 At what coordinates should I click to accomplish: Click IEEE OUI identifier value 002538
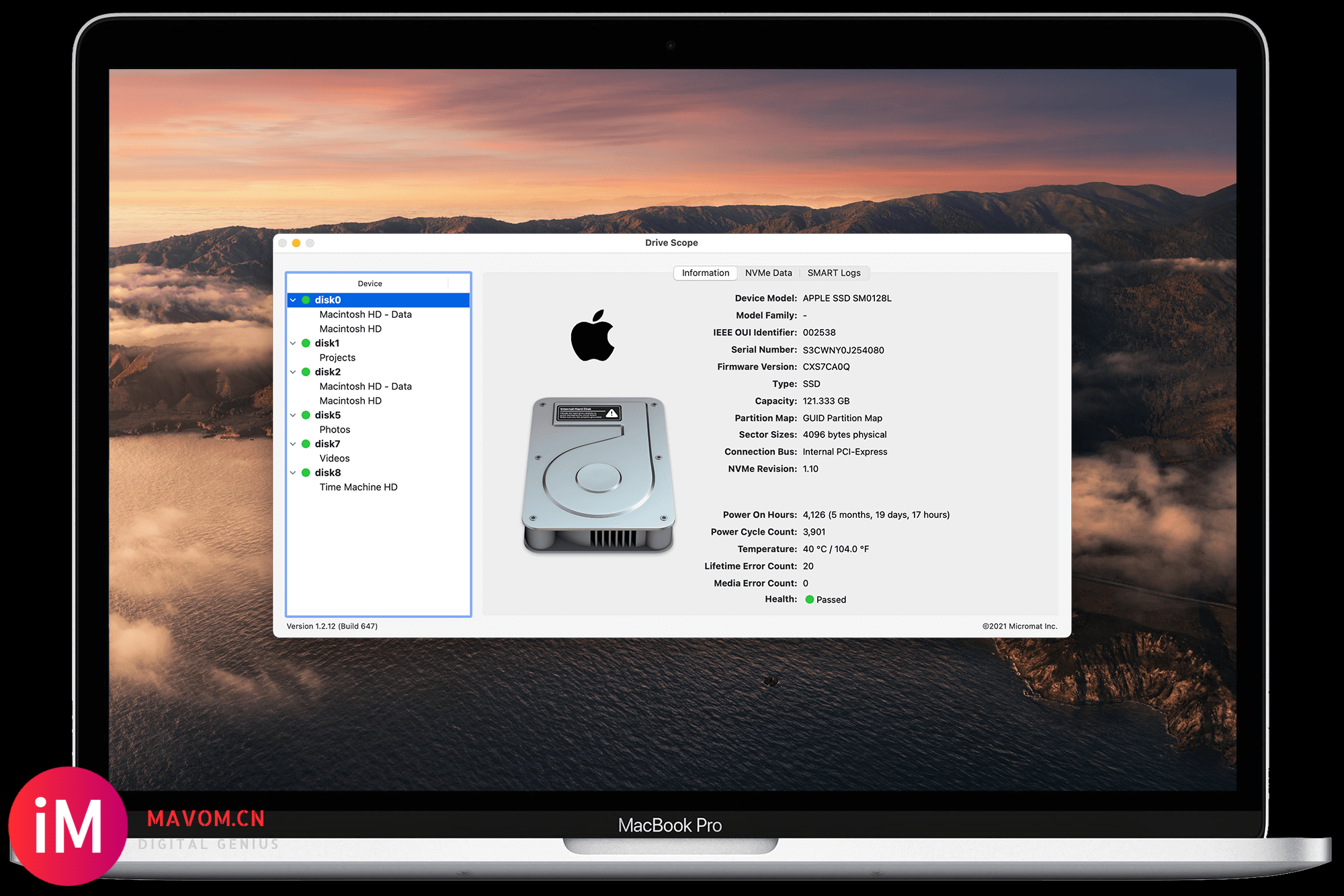819,332
